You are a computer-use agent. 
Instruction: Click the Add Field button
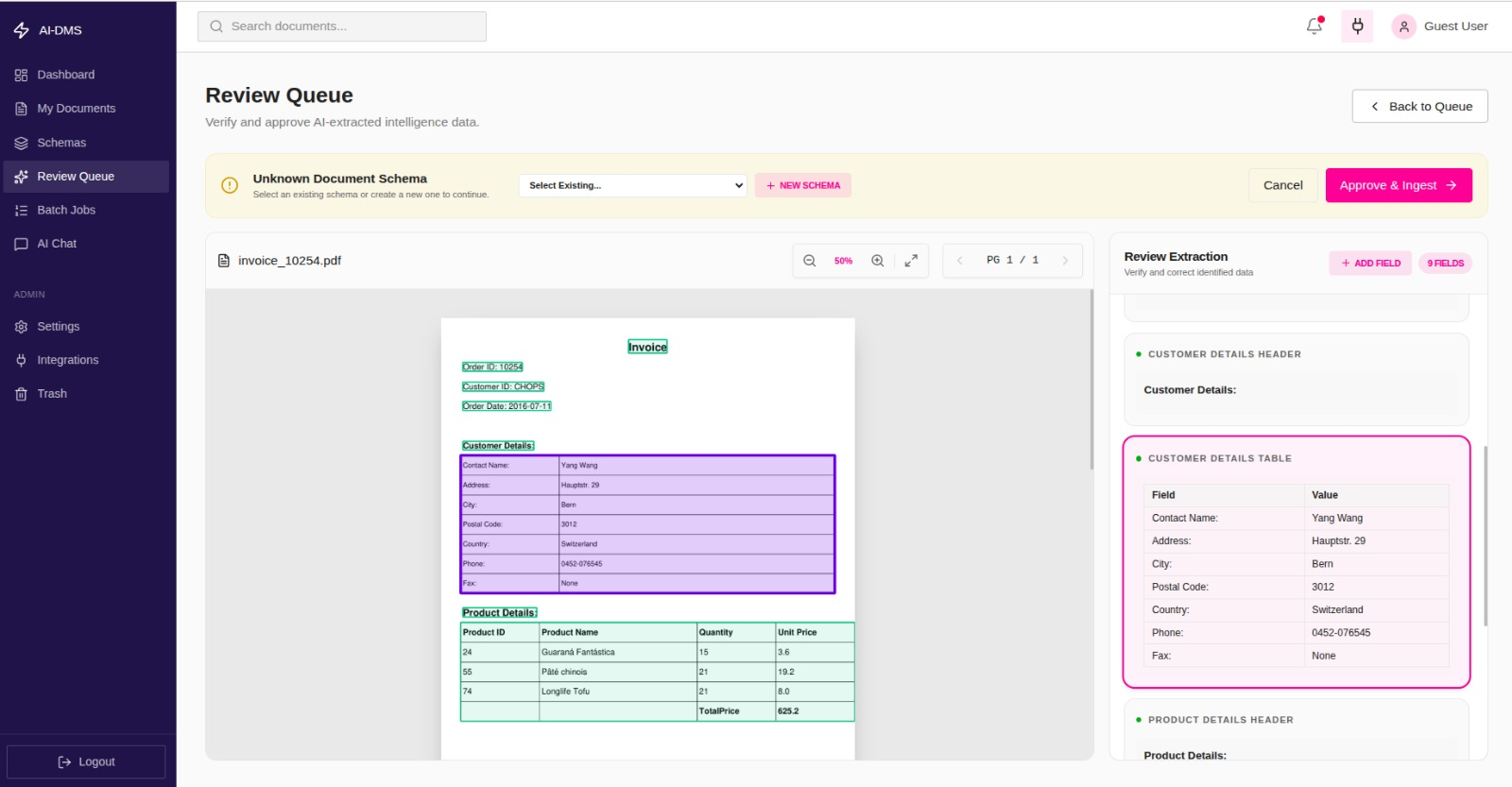point(1370,264)
